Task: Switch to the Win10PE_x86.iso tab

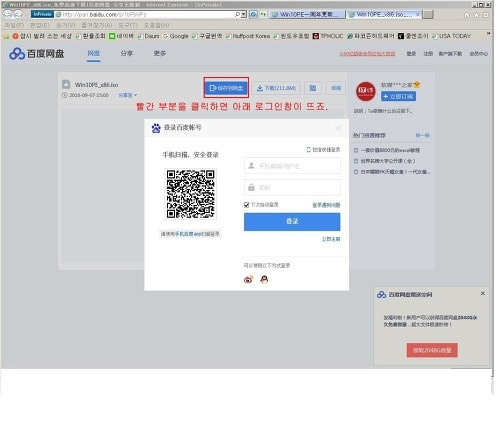Action: click(384, 14)
